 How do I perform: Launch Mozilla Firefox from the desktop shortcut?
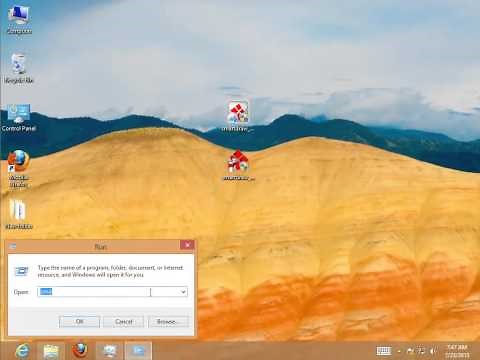coord(19,168)
